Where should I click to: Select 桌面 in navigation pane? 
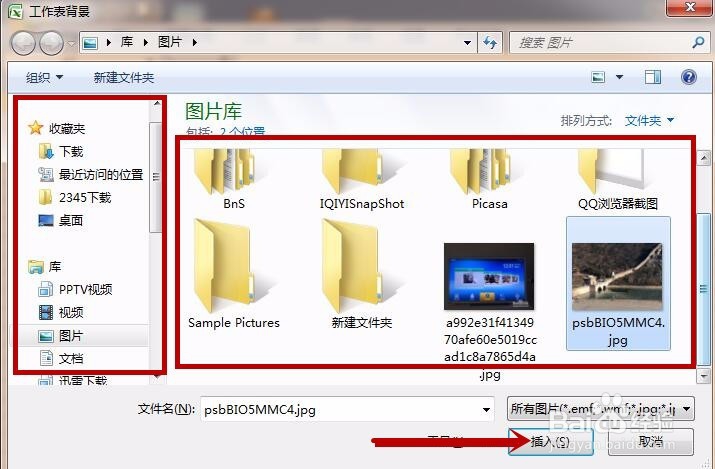click(71, 221)
